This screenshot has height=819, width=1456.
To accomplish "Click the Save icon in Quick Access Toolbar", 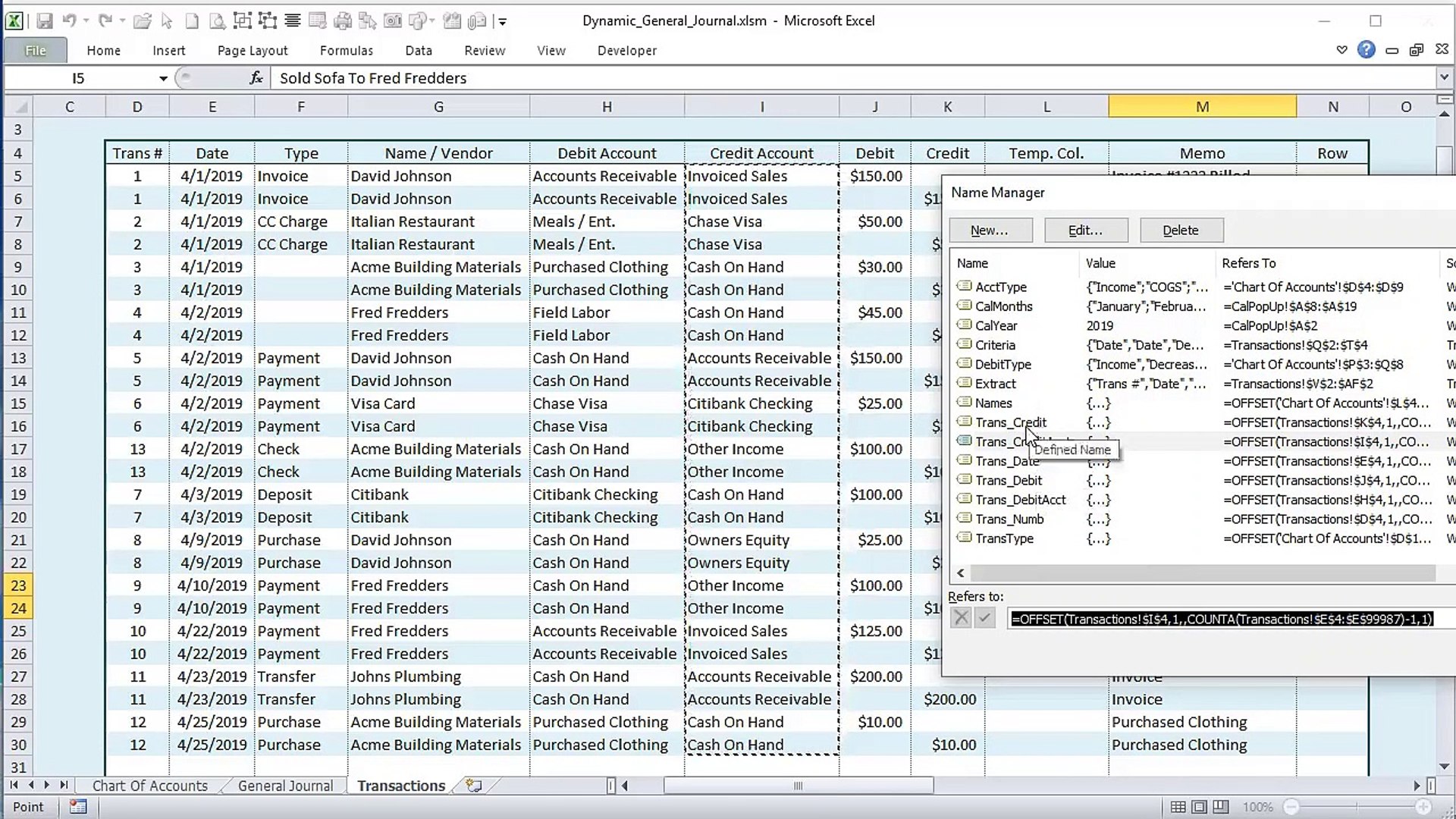I will pos(44,21).
